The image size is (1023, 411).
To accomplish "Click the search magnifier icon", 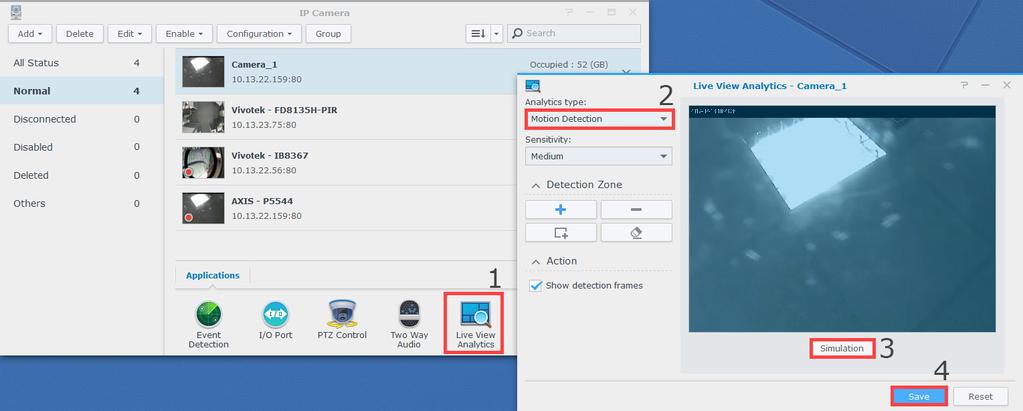I will tap(517, 33).
